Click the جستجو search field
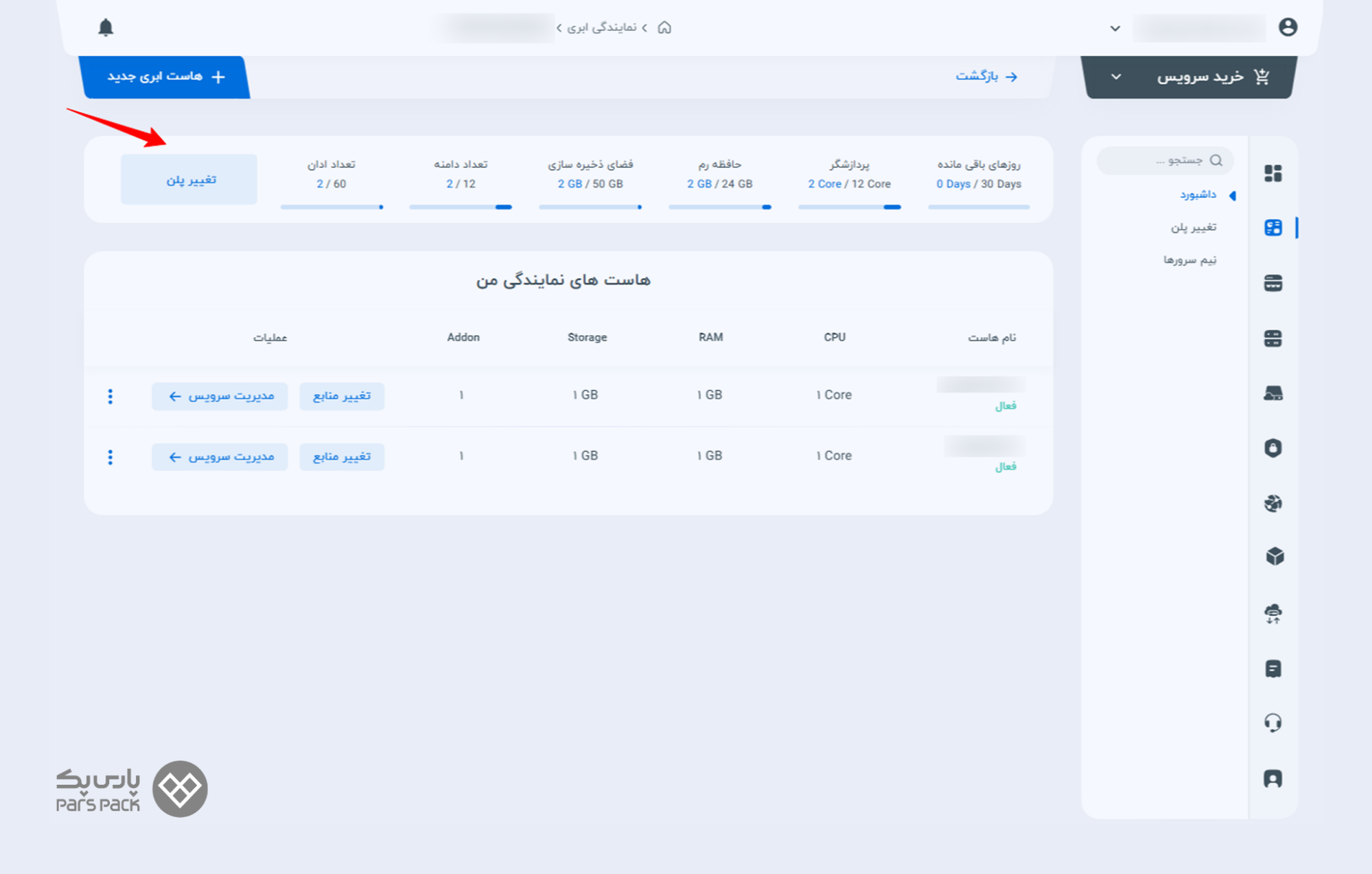1372x874 pixels. pyautogui.click(x=1167, y=160)
